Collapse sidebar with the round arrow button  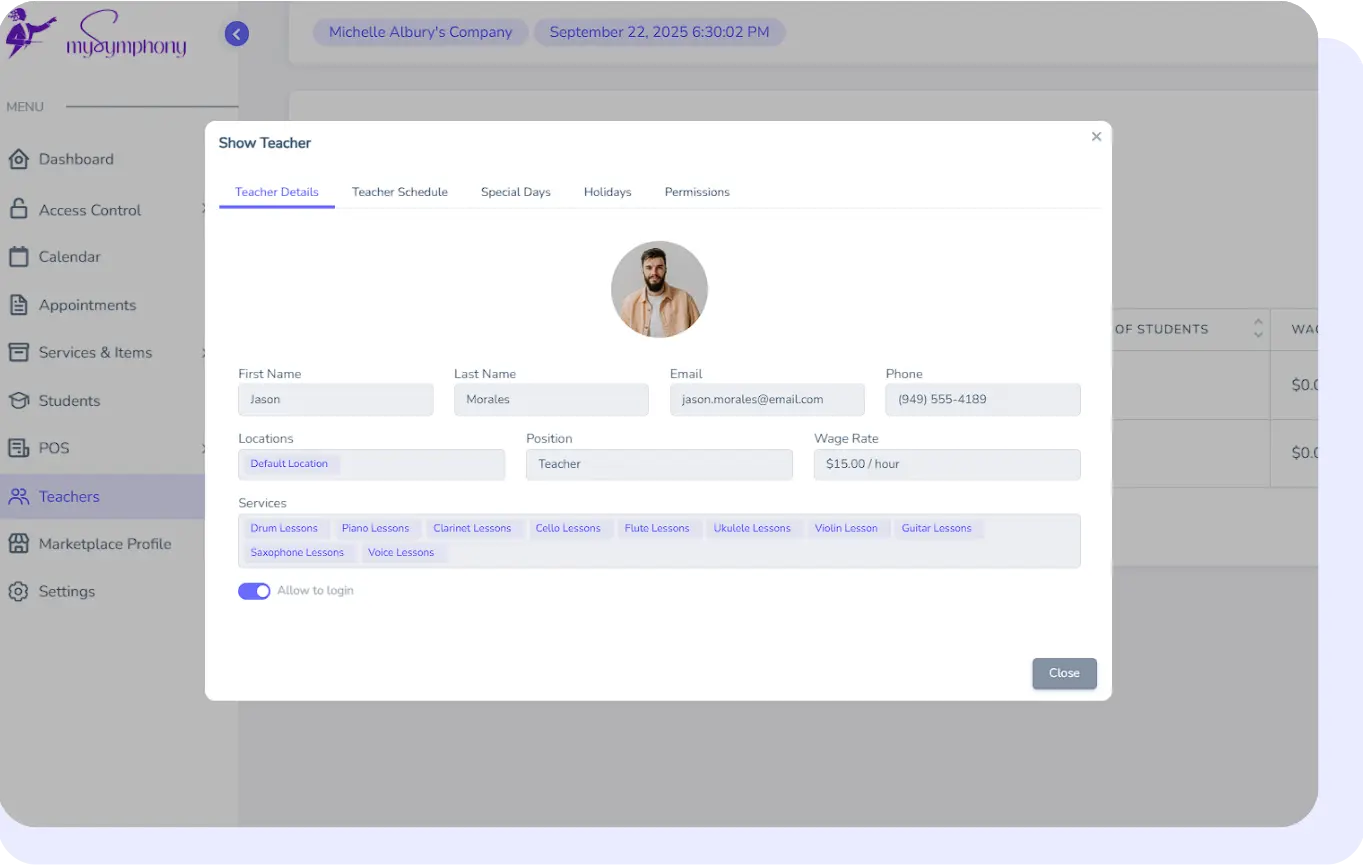click(x=237, y=34)
